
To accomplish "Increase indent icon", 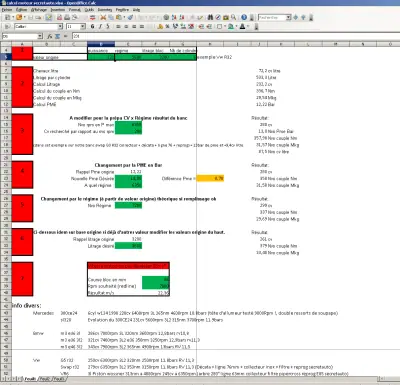I will tap(209, 26).
